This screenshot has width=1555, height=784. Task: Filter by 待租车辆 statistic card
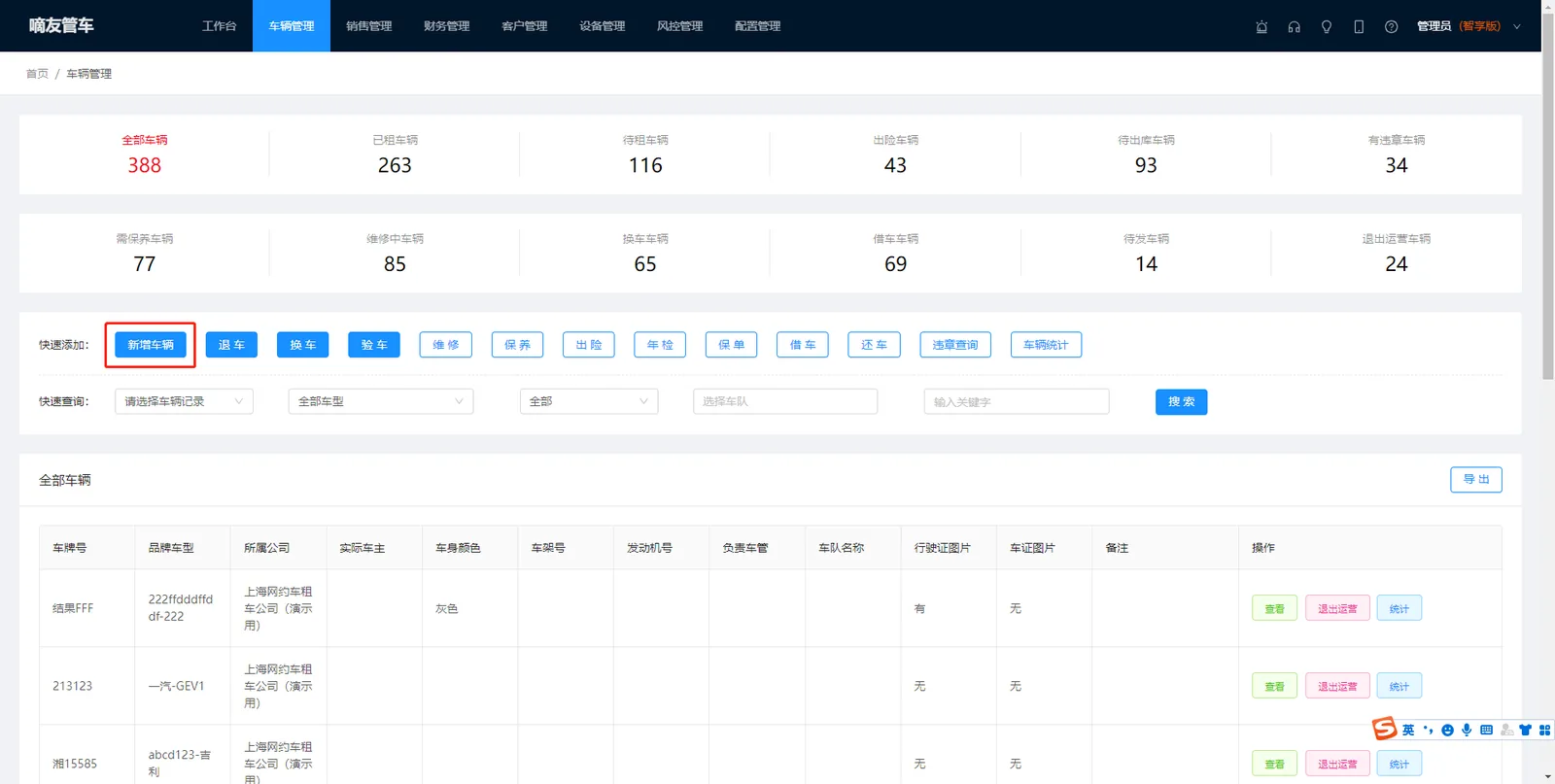[645, 154]
